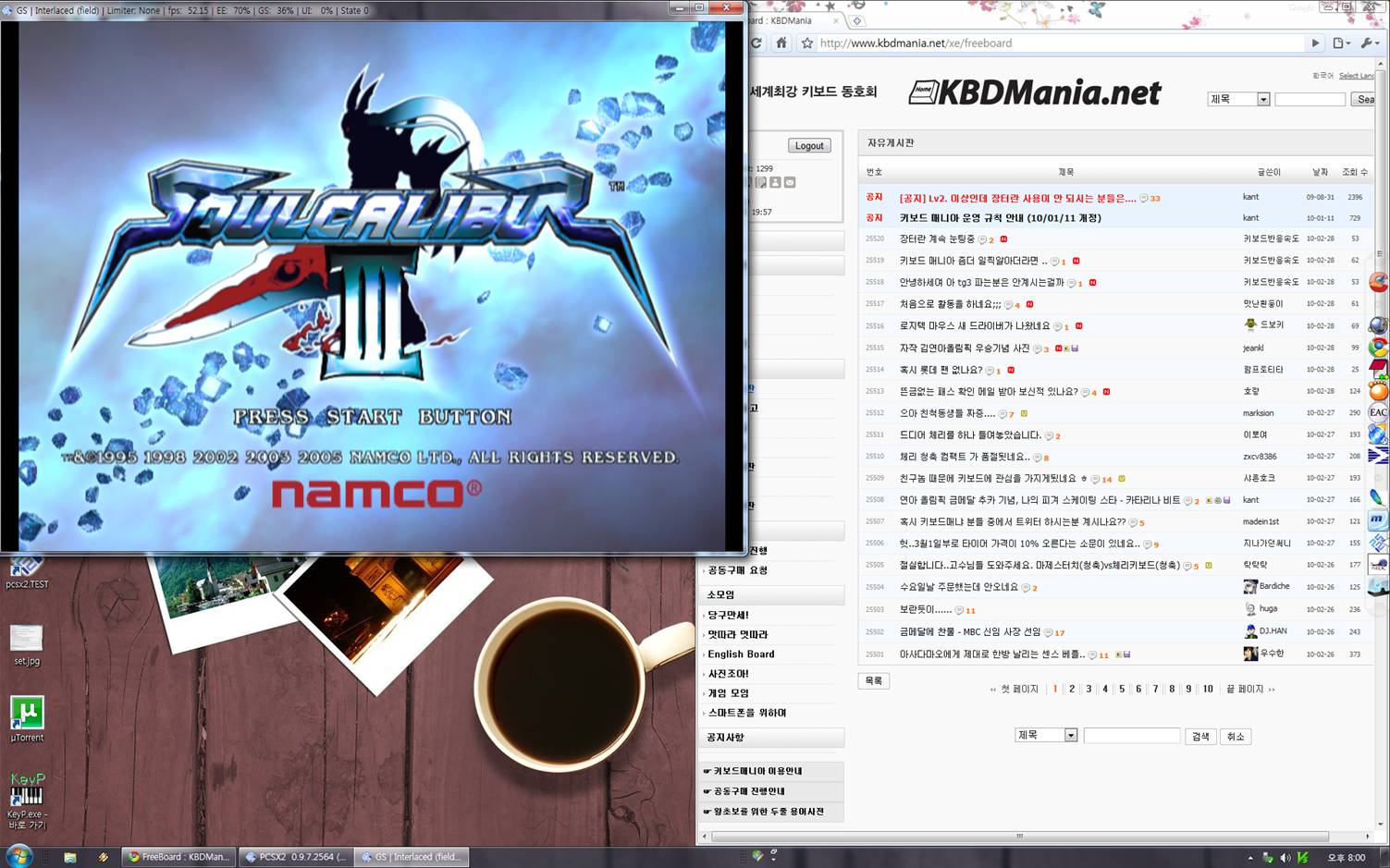Image resolution: width=1390 pixels, height=868 pixels.
Task: Open the Windows Start menu
Action: pos(18,856)
